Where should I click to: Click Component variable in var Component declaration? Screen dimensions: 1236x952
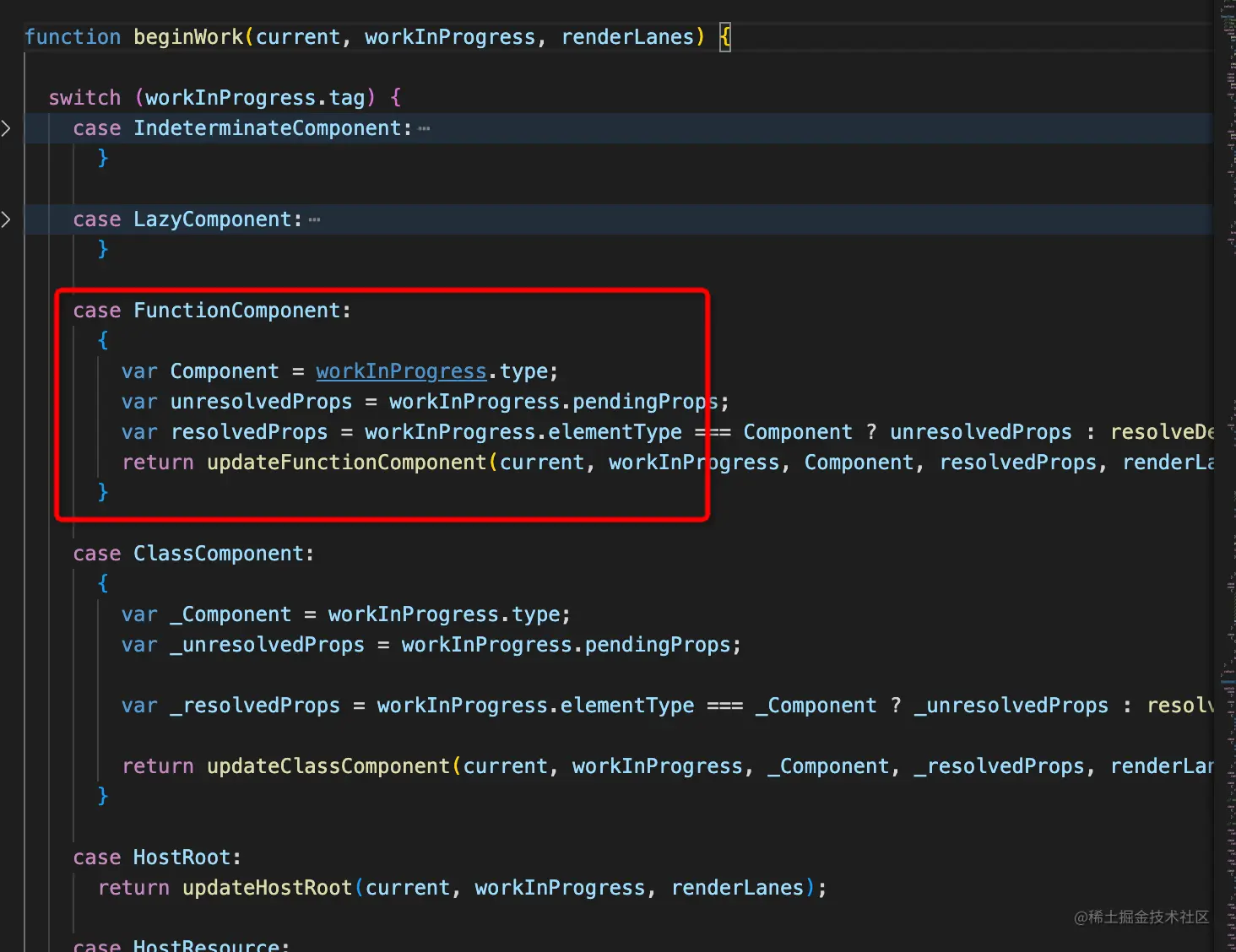tap(225, 371)
